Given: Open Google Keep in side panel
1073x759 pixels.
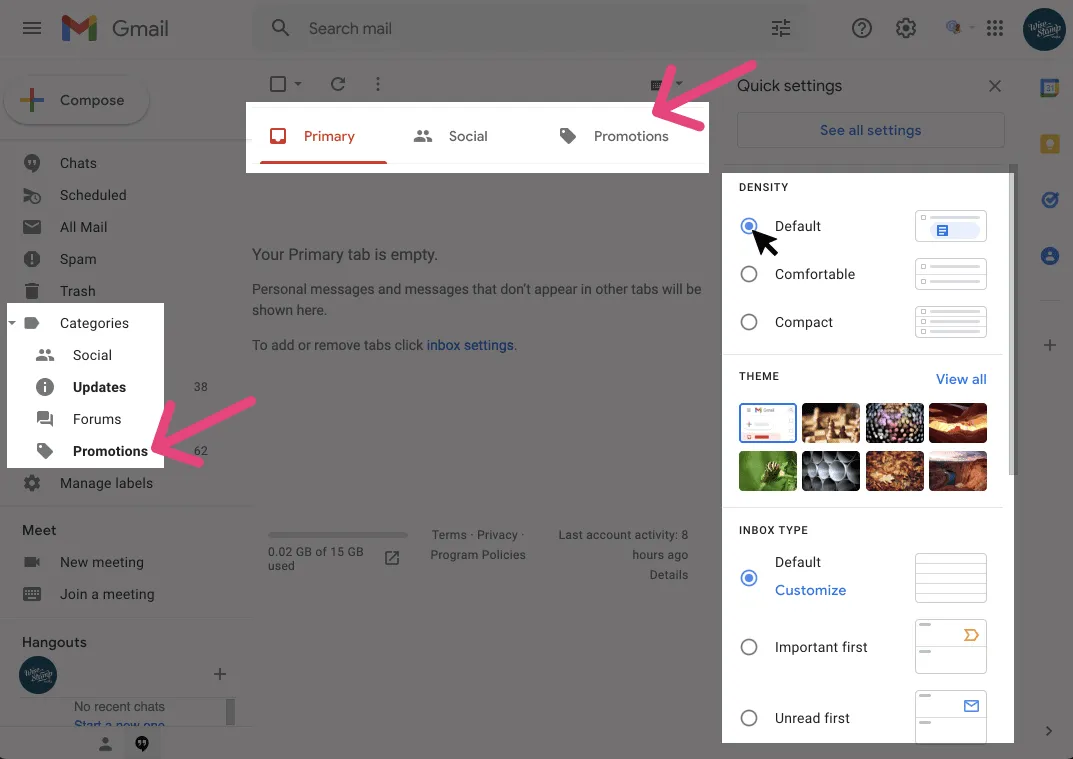Looking at the screenshot, I should coord(1049,143).
